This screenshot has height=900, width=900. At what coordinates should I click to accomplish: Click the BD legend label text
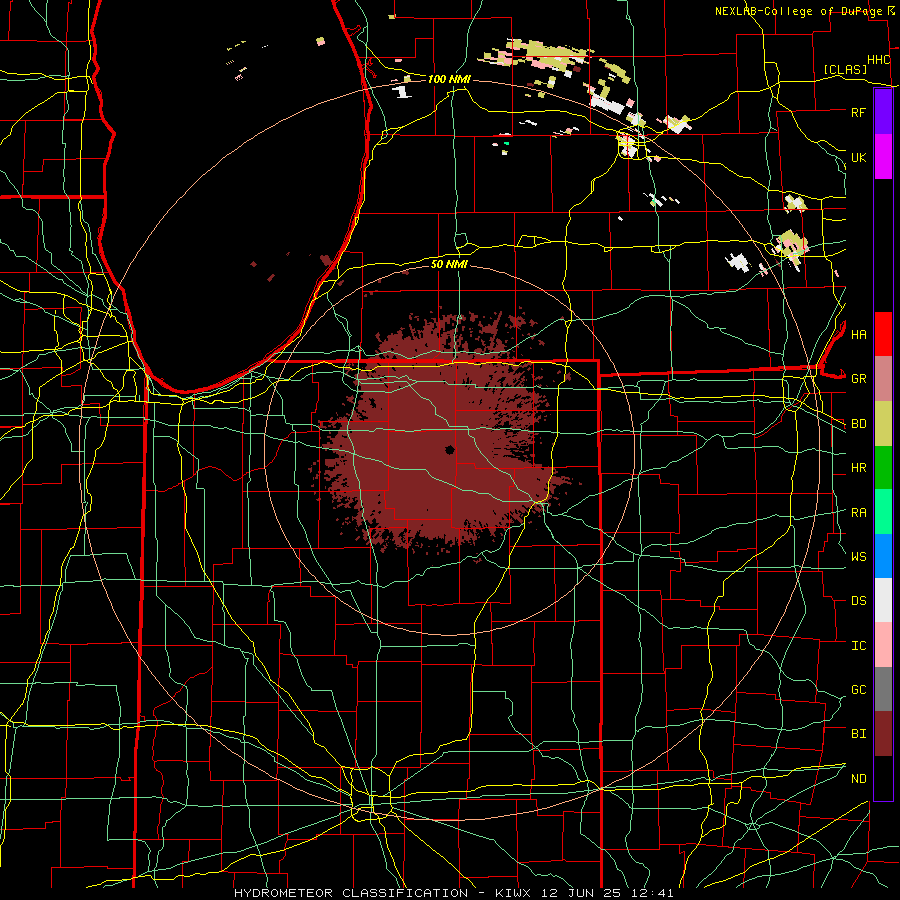coord(858,424)
